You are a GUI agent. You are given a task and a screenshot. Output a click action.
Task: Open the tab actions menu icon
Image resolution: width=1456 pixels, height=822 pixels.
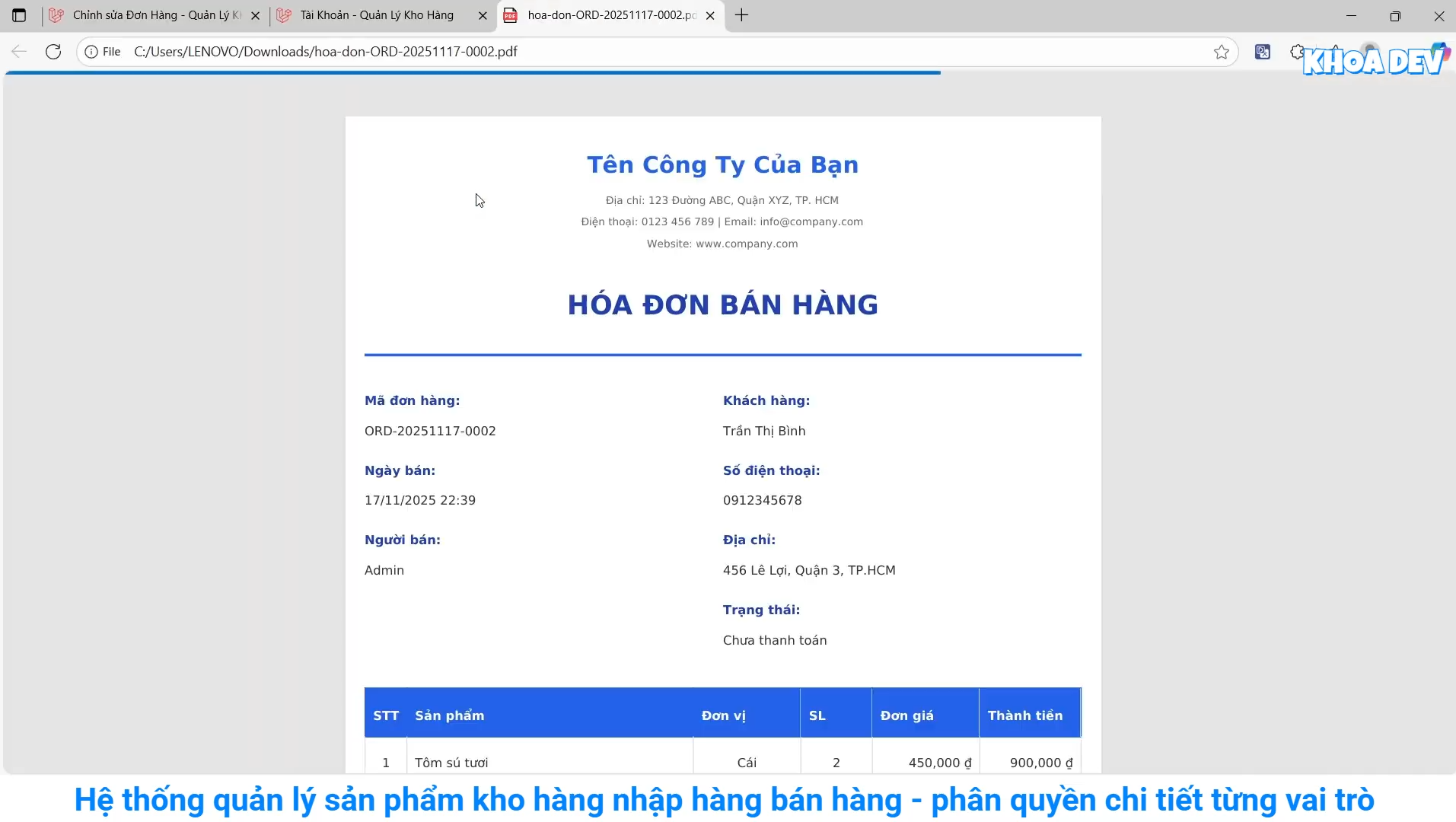tap(19, 15)
